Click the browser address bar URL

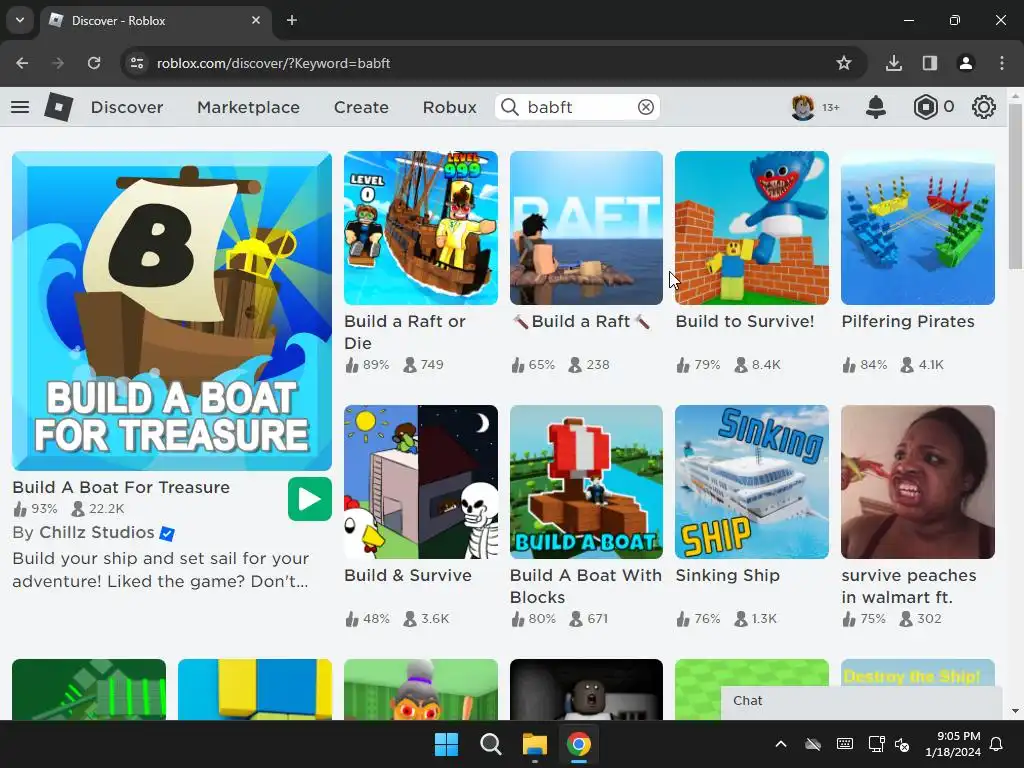pyautogui.click(x=274, y=63)
